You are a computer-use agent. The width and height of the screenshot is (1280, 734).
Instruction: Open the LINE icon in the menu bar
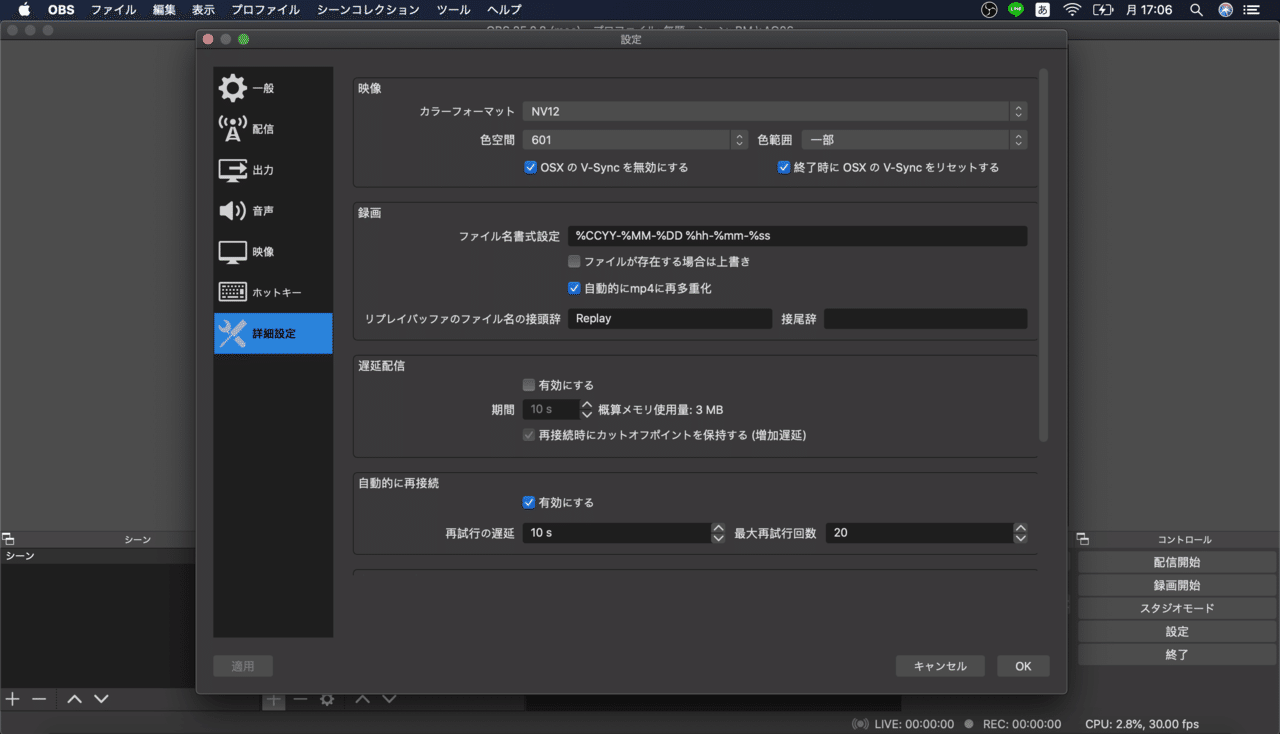pyautogui.click(x=1016, y=10)
